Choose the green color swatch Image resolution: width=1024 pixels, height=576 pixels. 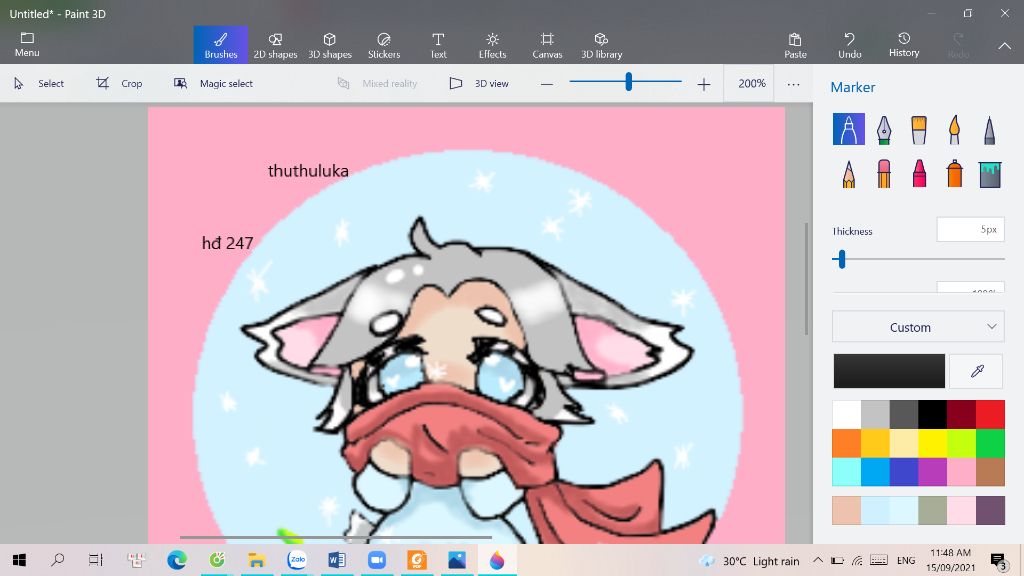click(x=990, y=443)
